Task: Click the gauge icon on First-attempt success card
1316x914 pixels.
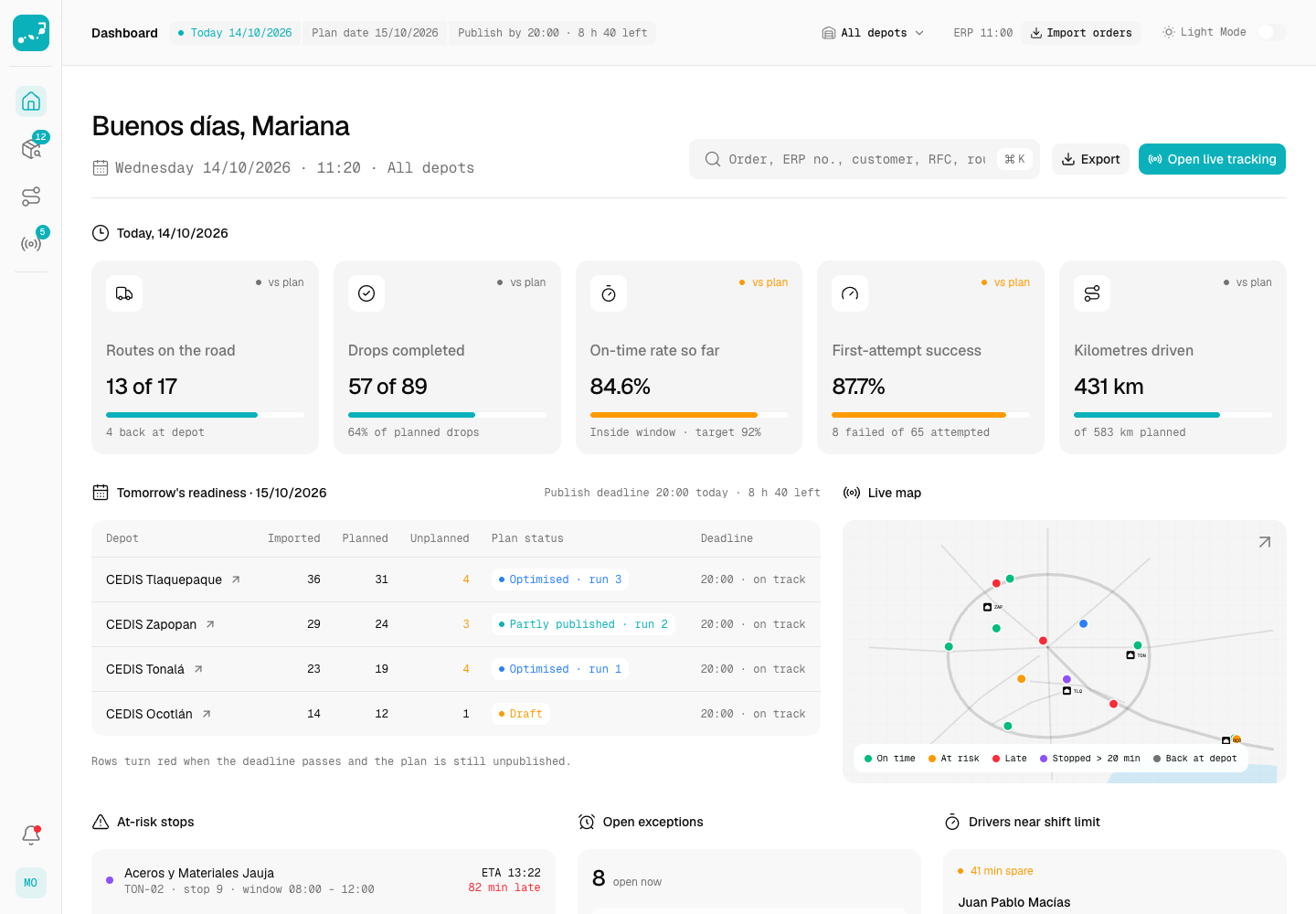Action: [x=850, y=293]
